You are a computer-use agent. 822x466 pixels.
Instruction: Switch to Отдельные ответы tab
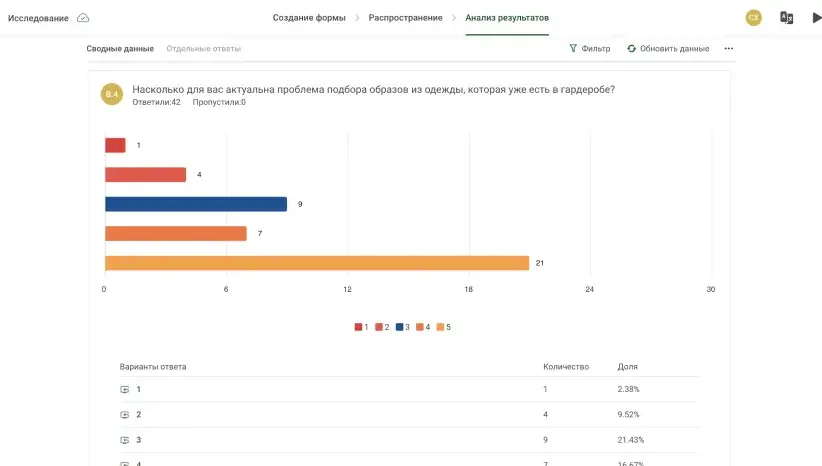[203, 49]
